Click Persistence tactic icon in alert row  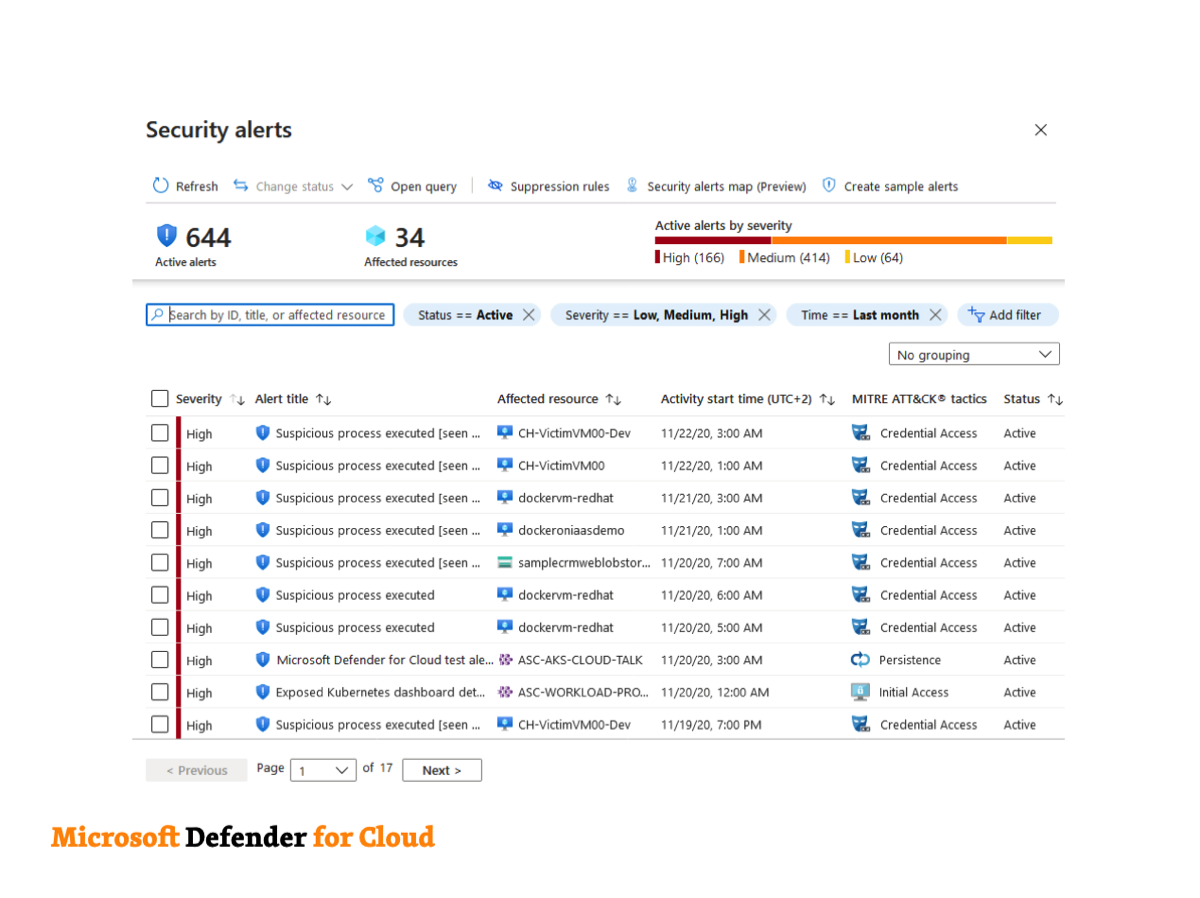860,660
